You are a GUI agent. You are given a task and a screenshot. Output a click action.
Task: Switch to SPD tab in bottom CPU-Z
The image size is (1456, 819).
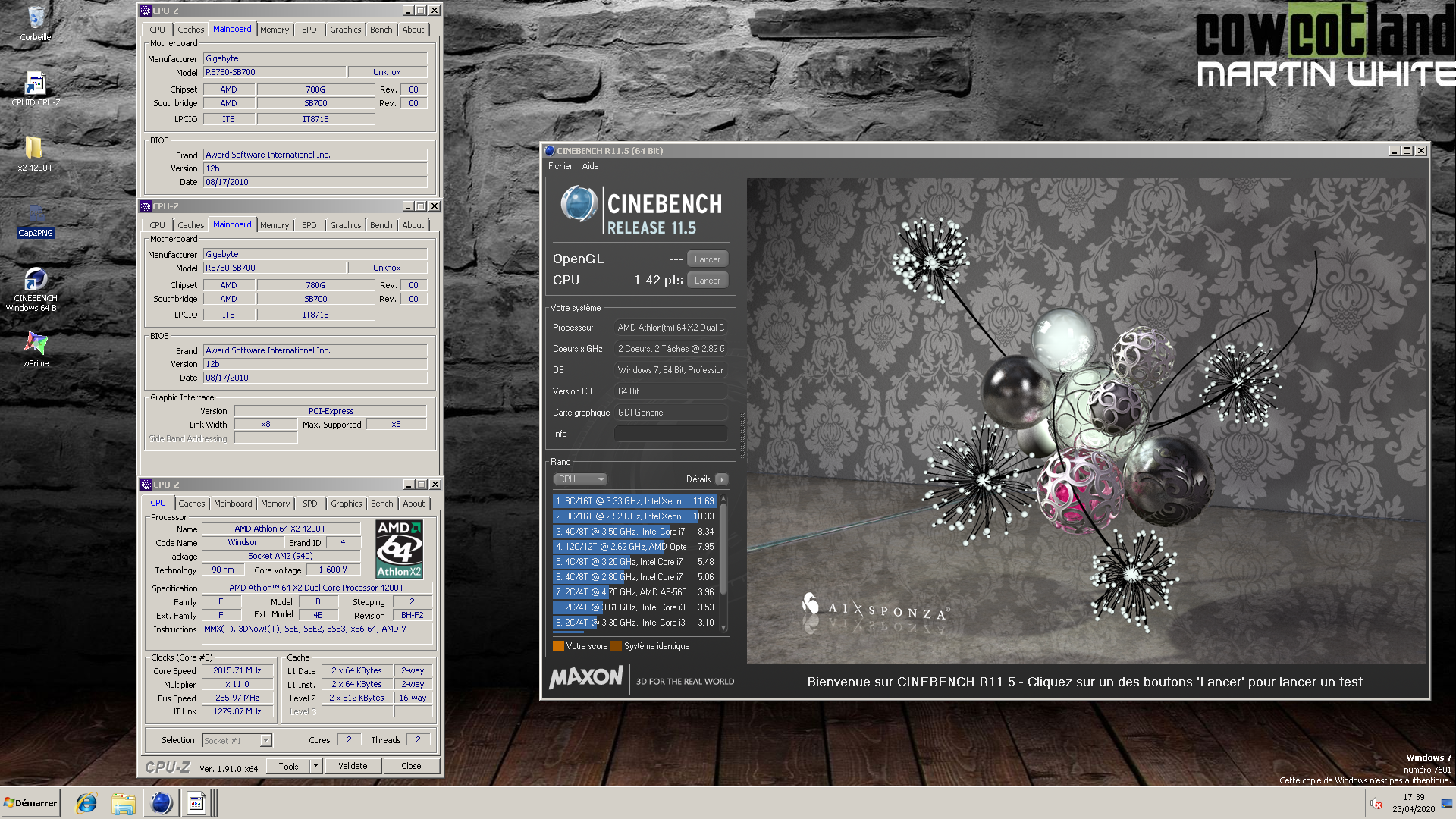click(x=310, y=504)
